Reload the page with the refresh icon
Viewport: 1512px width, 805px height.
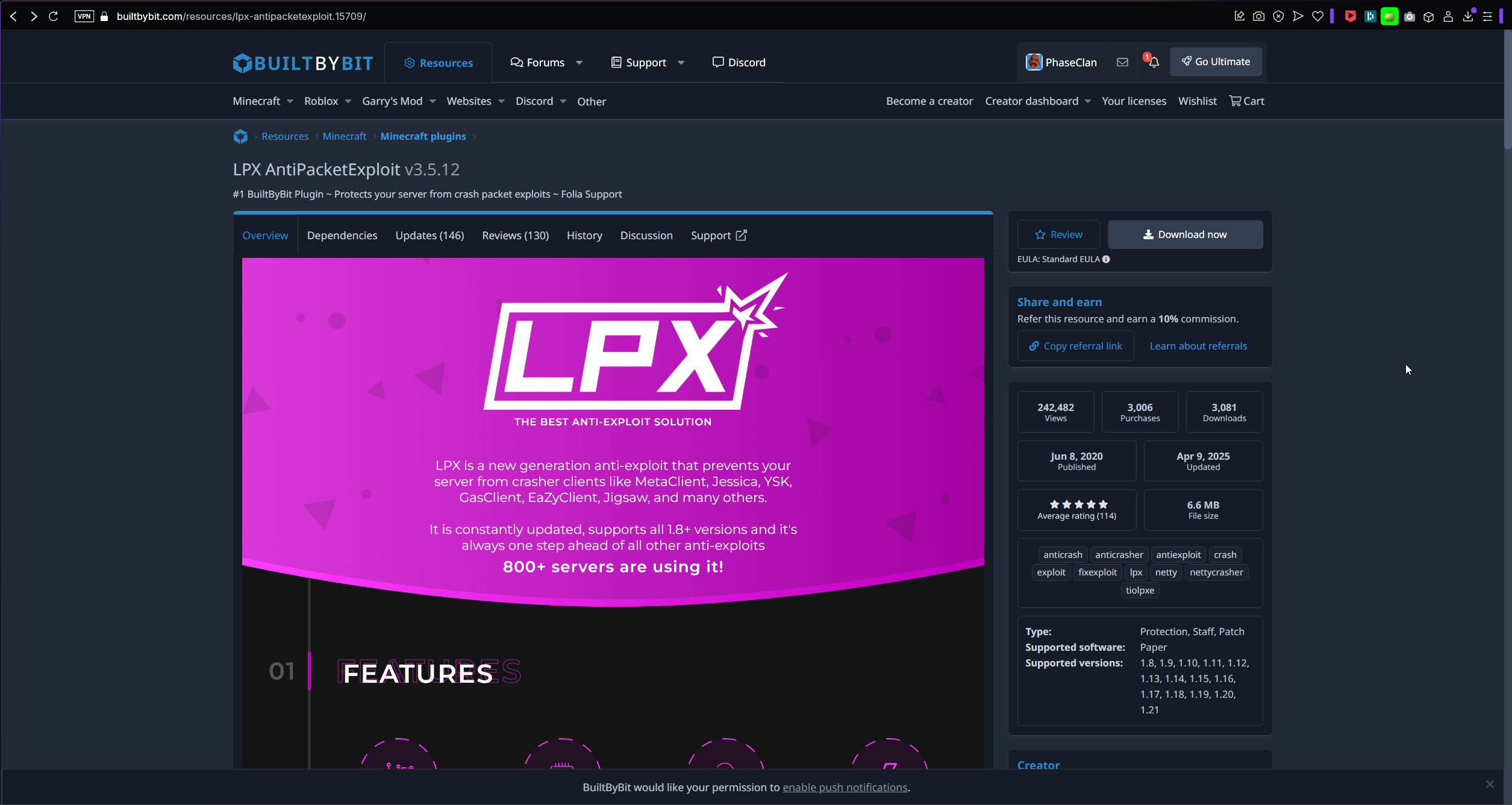pyautogui.click(x=53, y=16)
